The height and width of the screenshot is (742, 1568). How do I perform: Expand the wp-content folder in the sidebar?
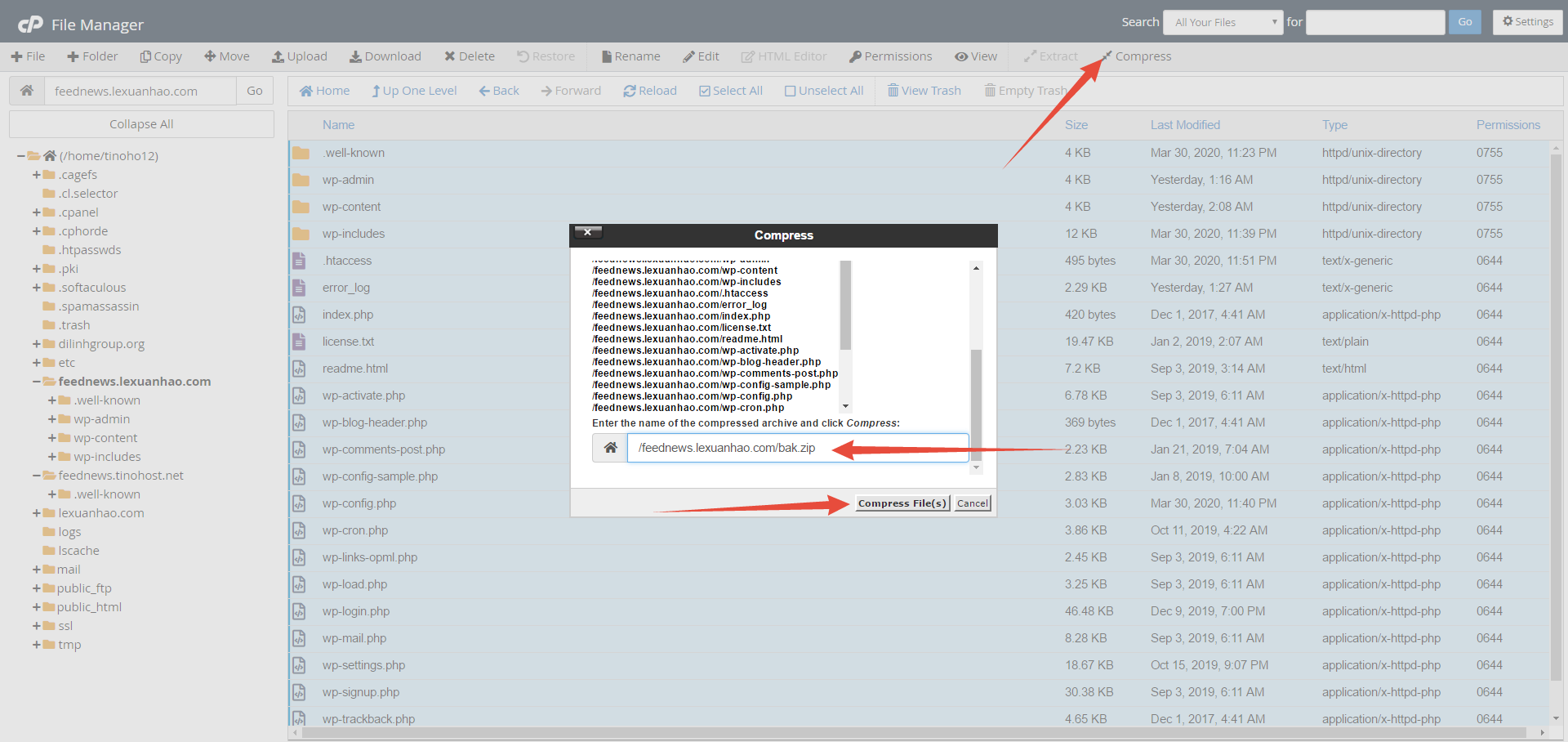[x=53, y=437]
